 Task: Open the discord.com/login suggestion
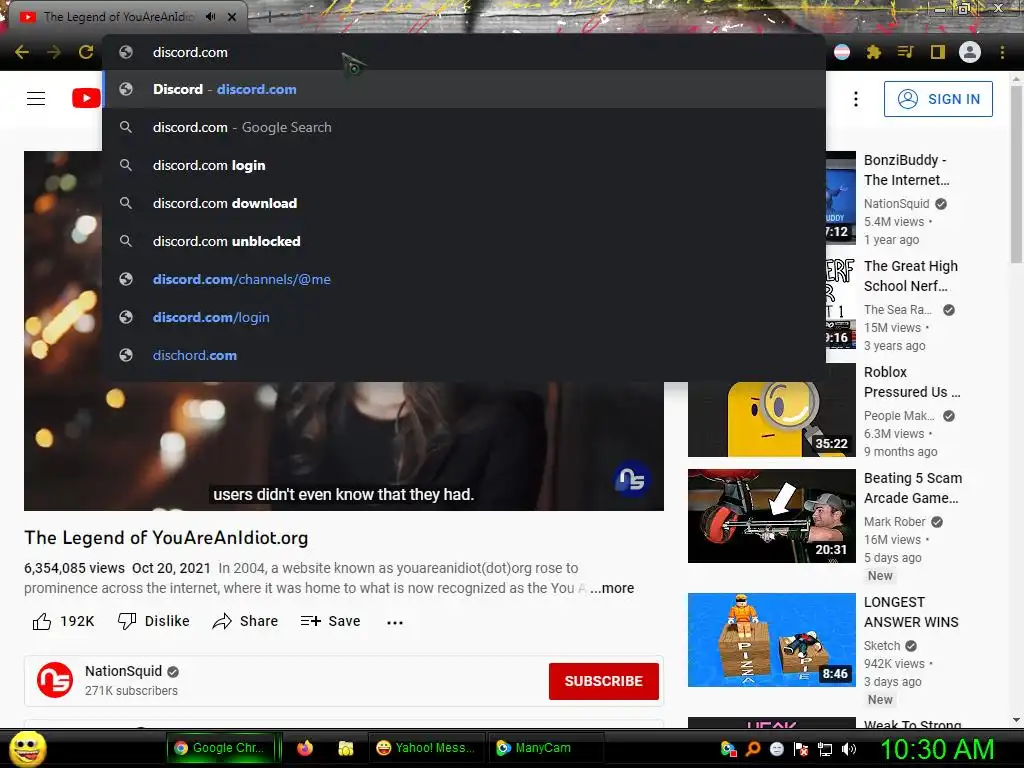464,317
